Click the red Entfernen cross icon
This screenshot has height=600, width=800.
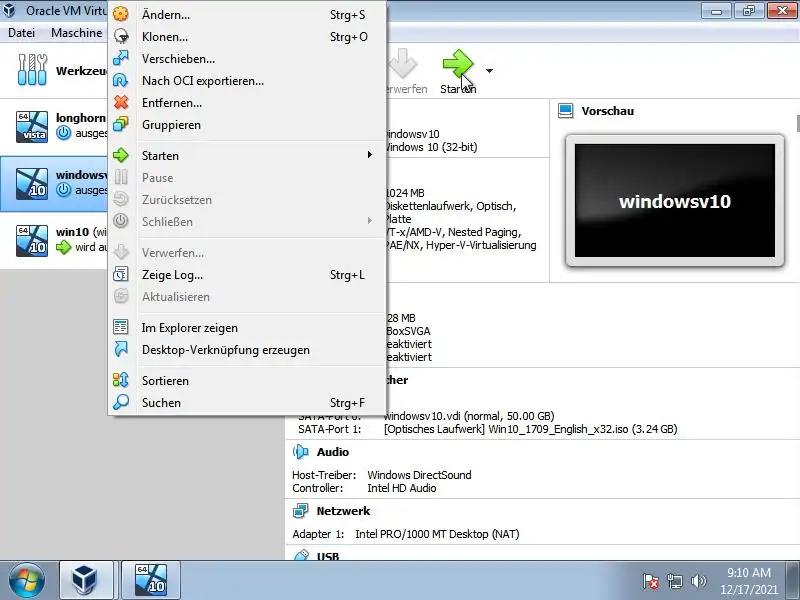121,102
